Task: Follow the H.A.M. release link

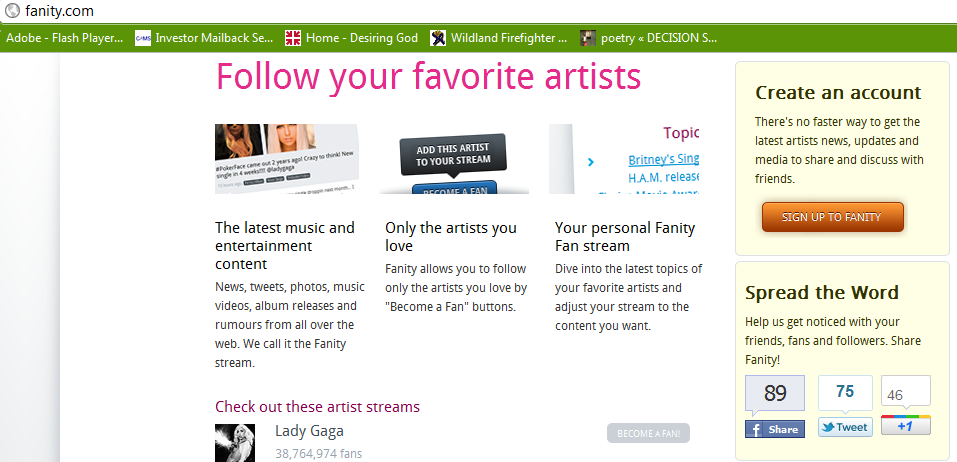Action: 663,177
